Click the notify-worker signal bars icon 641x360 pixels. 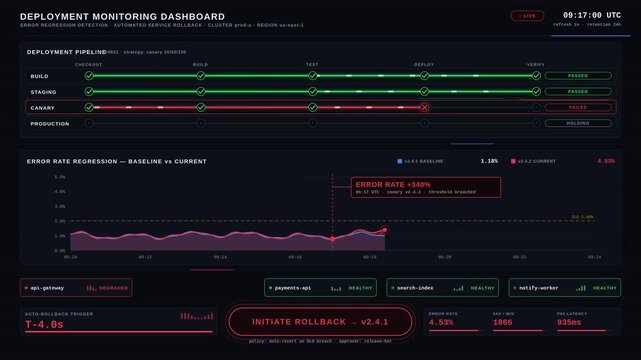580,288
